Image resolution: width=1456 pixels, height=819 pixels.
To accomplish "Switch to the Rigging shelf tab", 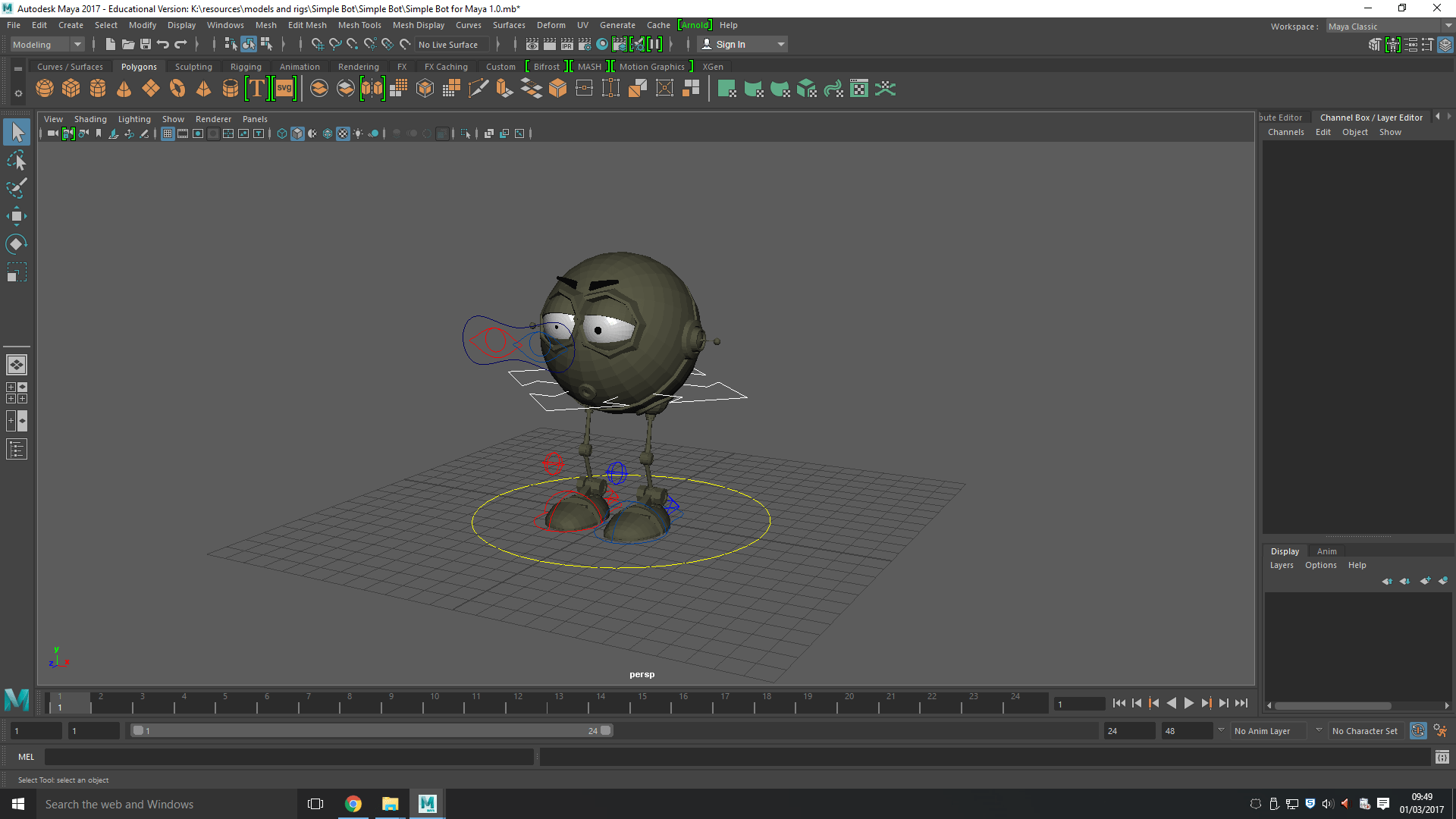I will (x=246, y=67).
